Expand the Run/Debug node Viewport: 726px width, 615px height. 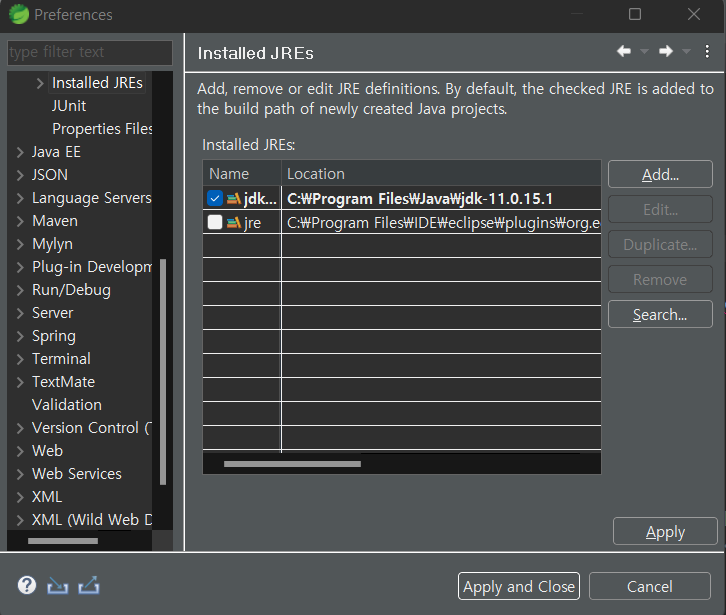pyautogui.click(x=20, y=290)
